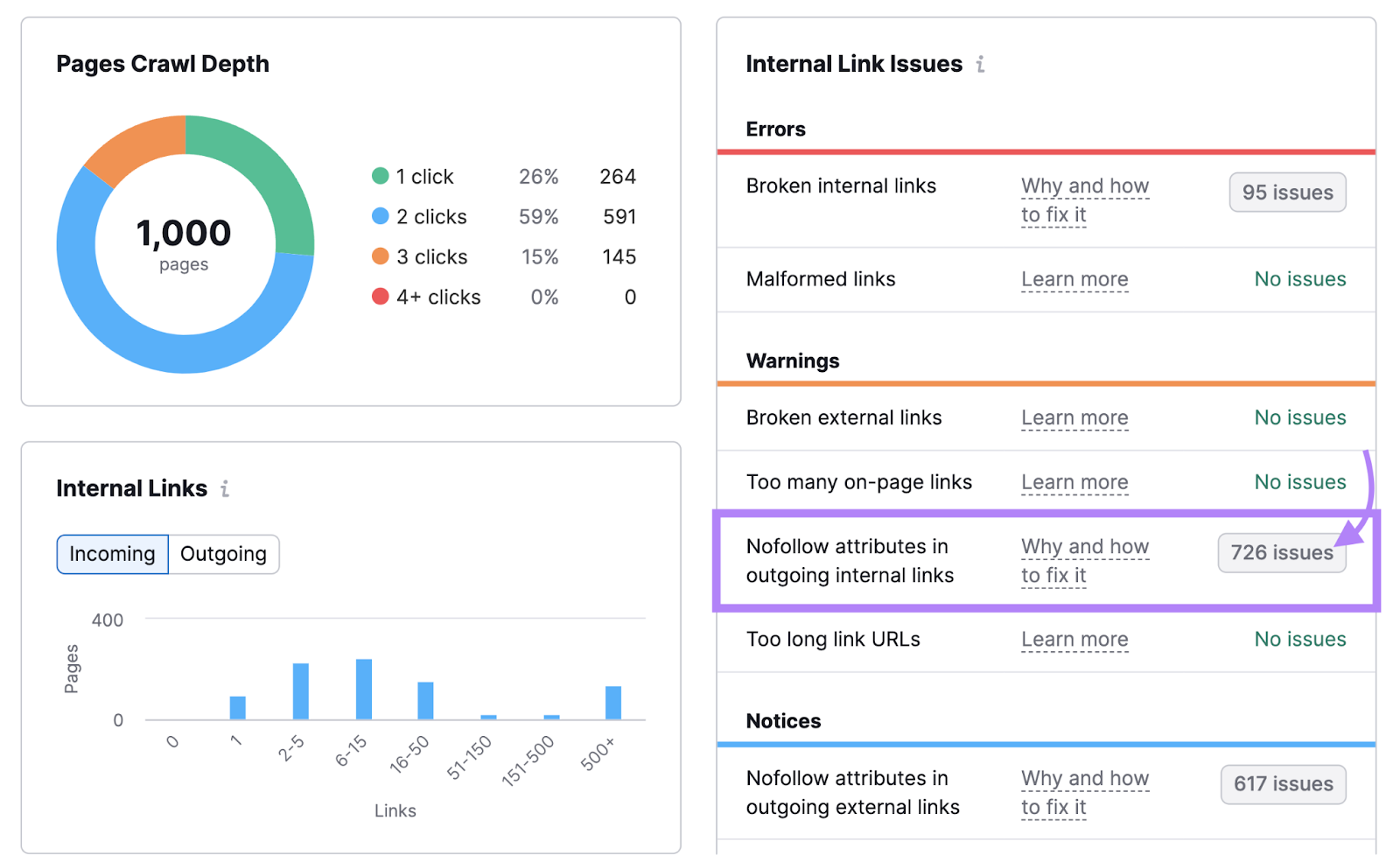
Task: Click the Warnings section header
Action: tap(792, 361)
